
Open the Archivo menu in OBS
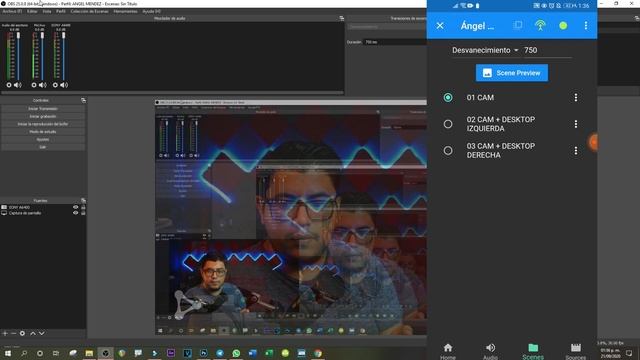pos(12,11)
